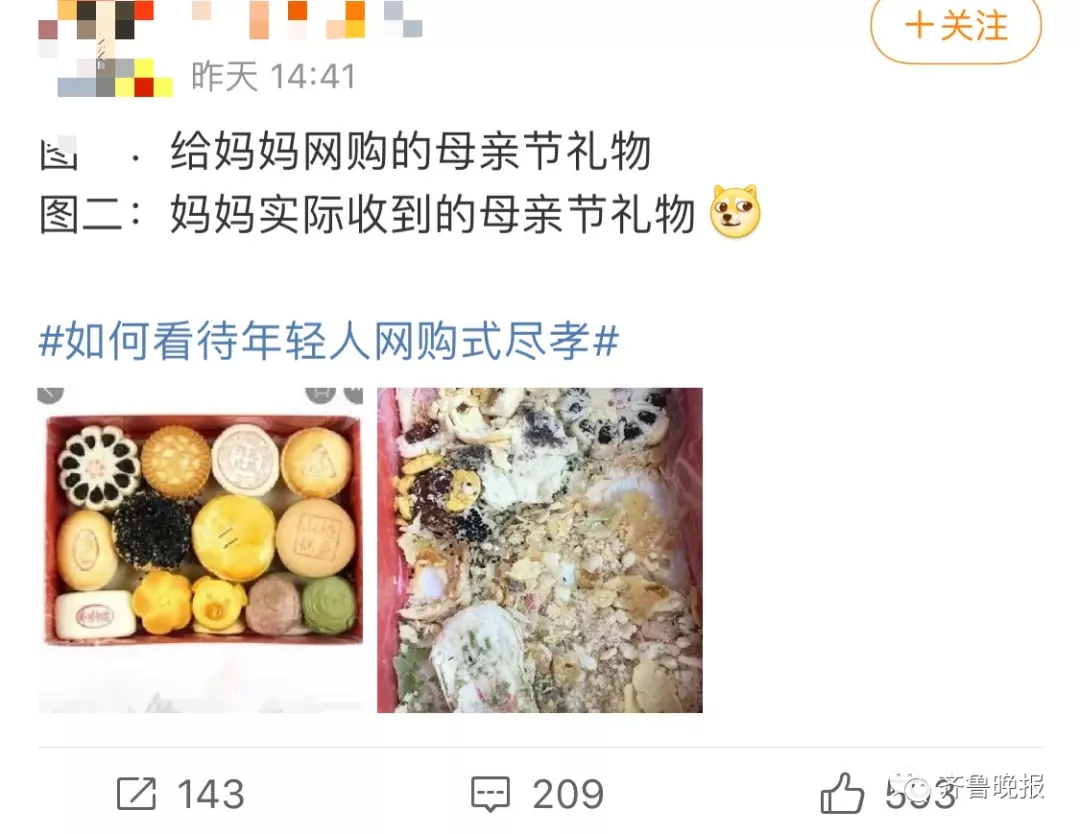Click the pixelated user avatar

pyautogui.click(x=105, y=48)
